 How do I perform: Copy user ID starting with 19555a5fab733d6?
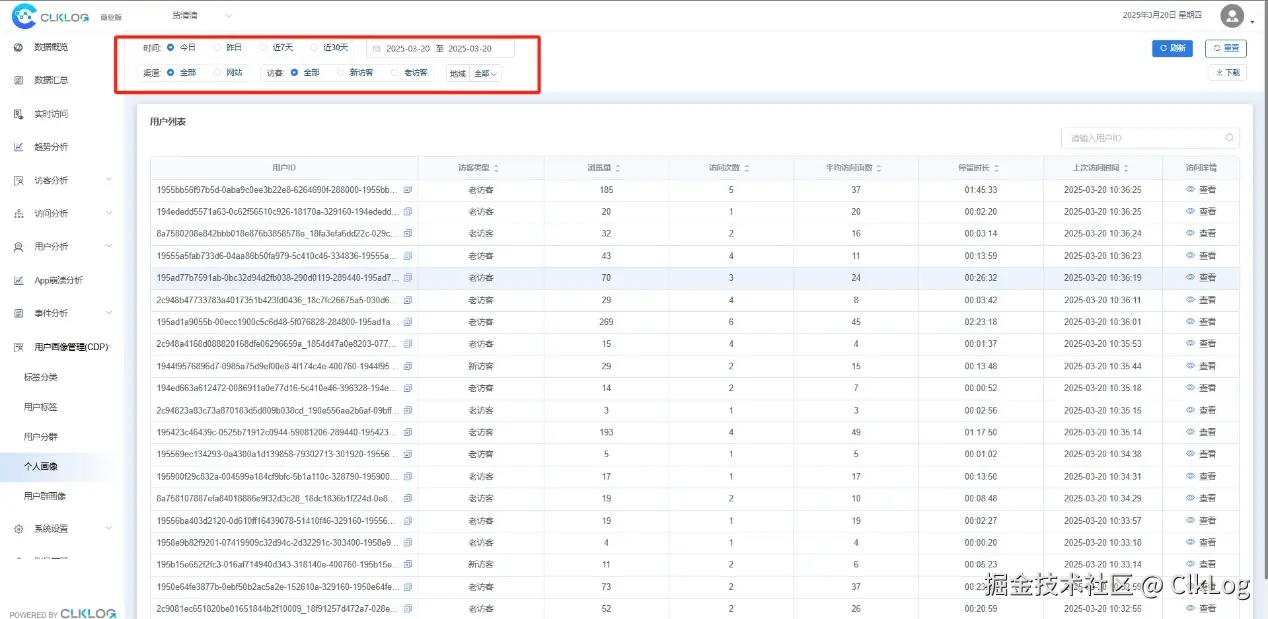pyautogui.click(x=407, y=256)
